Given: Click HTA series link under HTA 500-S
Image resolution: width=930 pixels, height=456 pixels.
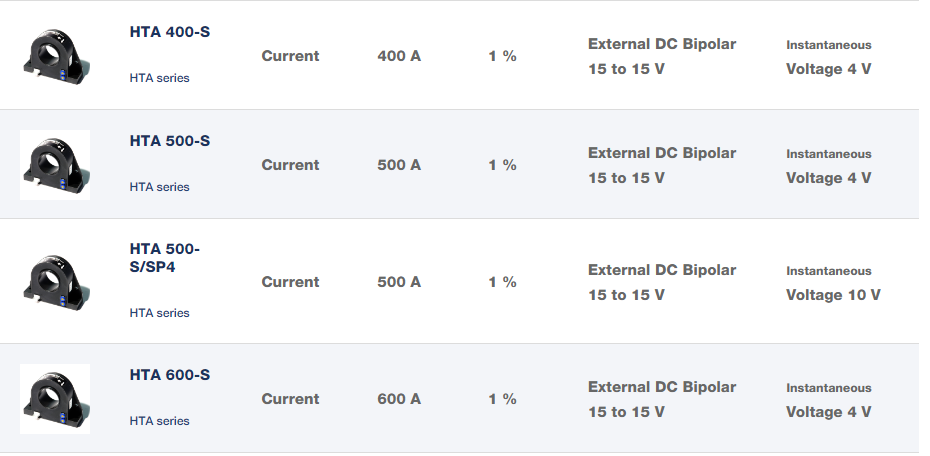Looking at the screenshot, I should click(x=159, y=187).
